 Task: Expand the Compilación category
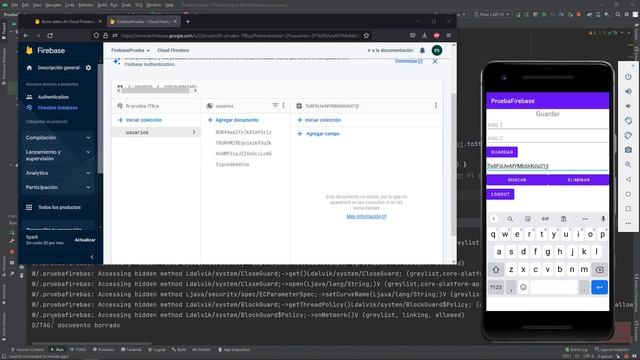coord(58,138)
